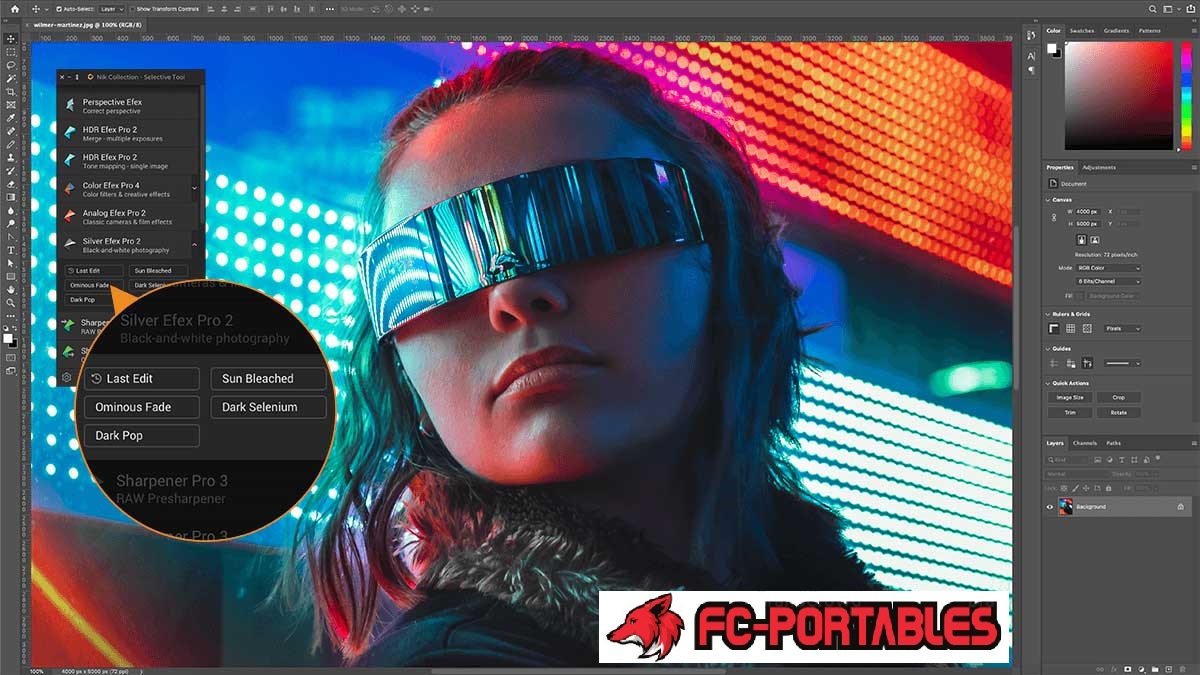Open the RGB Color mode dropdown

(x=1109, y=268)
